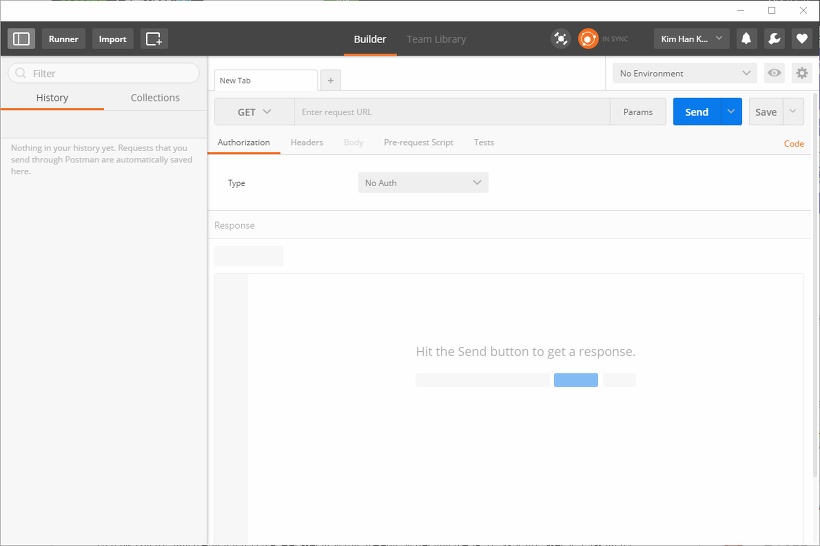The width and height of the screenshot is (820, 546).
Task: Select the New Tab request tab
Action: [x=266, y=81]
